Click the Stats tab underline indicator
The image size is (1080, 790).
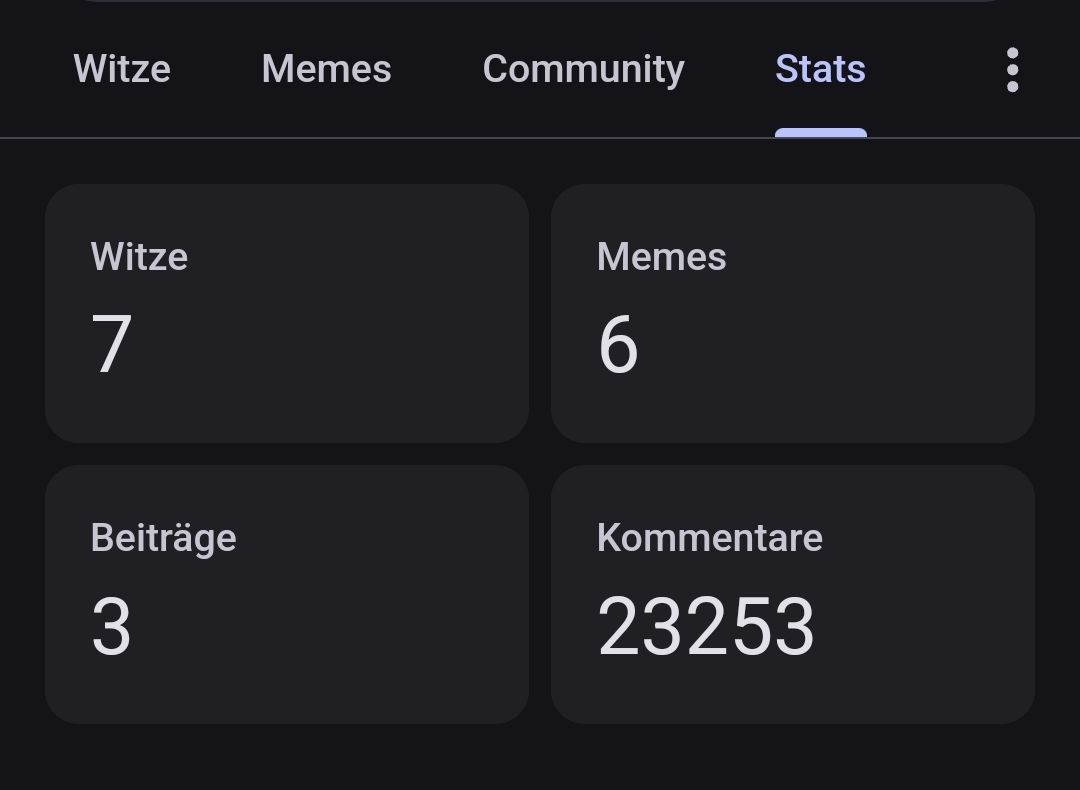(x=820, y=133)
